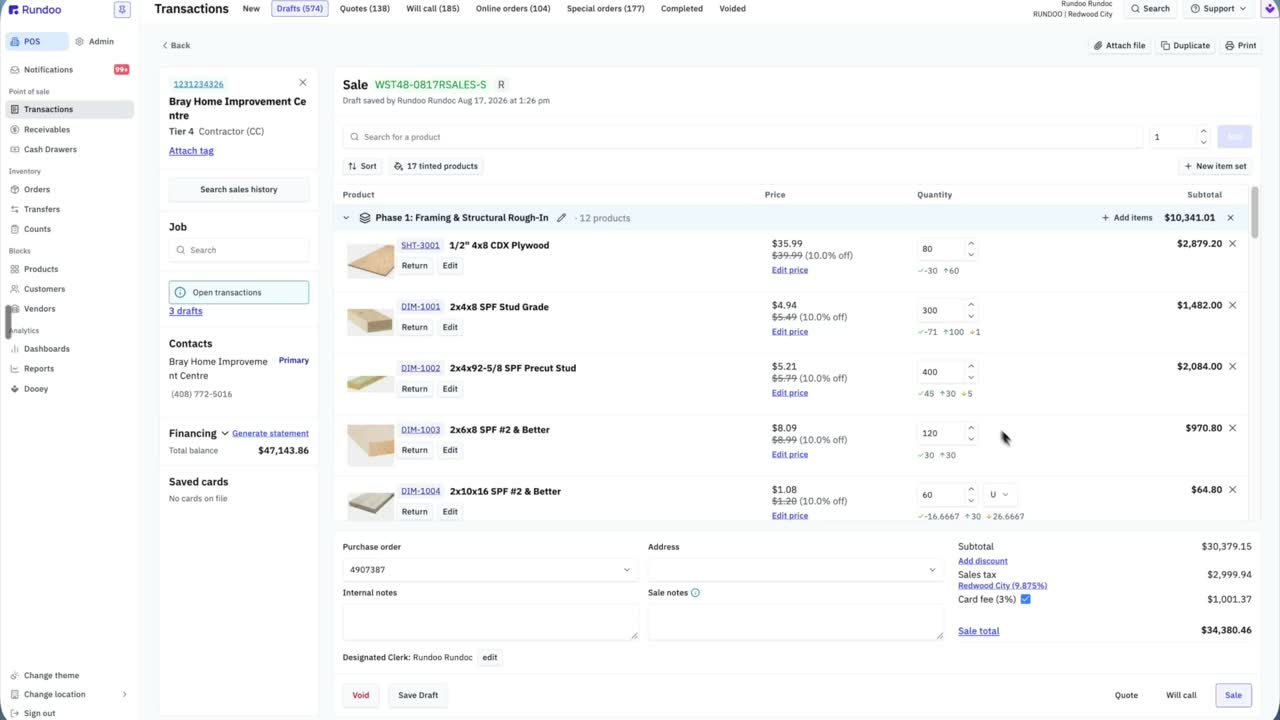This screenshot has width=1280, height=720.
Task: Expand Change location submenu
Action: (x=125, y=694)
